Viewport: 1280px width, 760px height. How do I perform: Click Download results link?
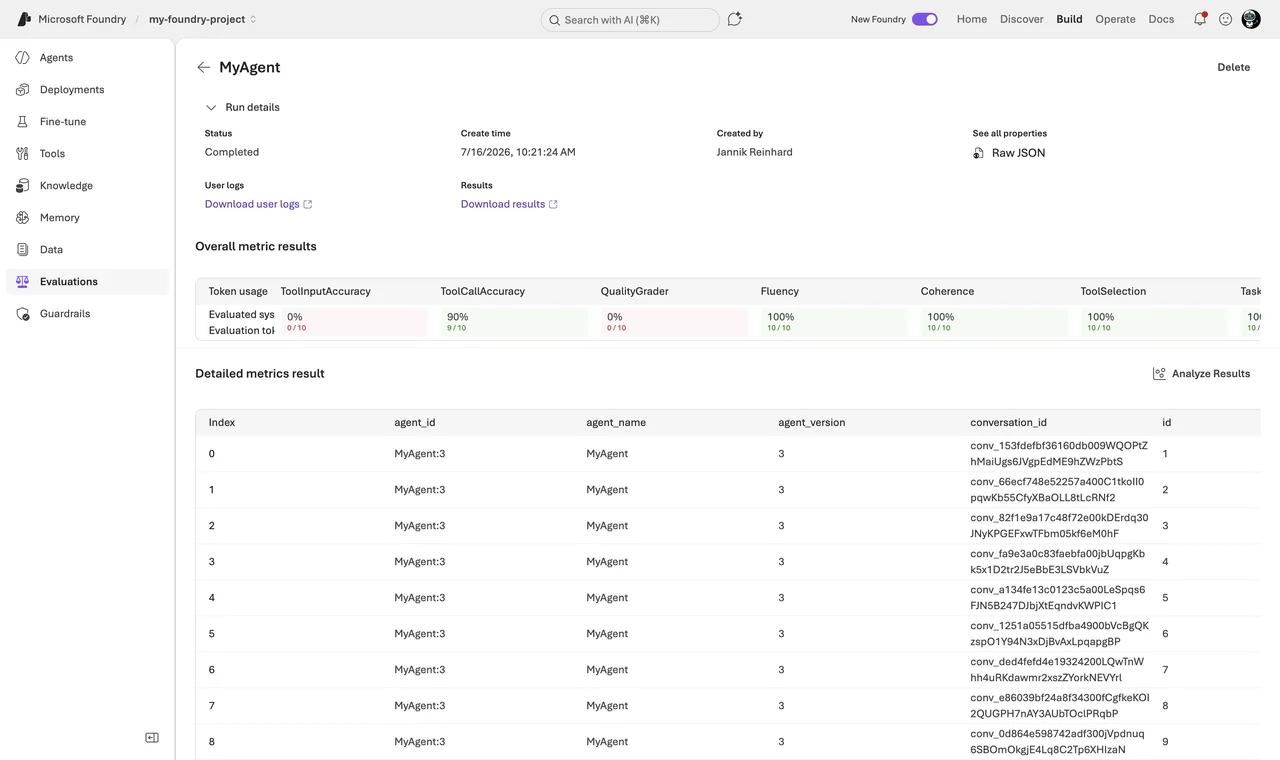(x=503, y=204)
